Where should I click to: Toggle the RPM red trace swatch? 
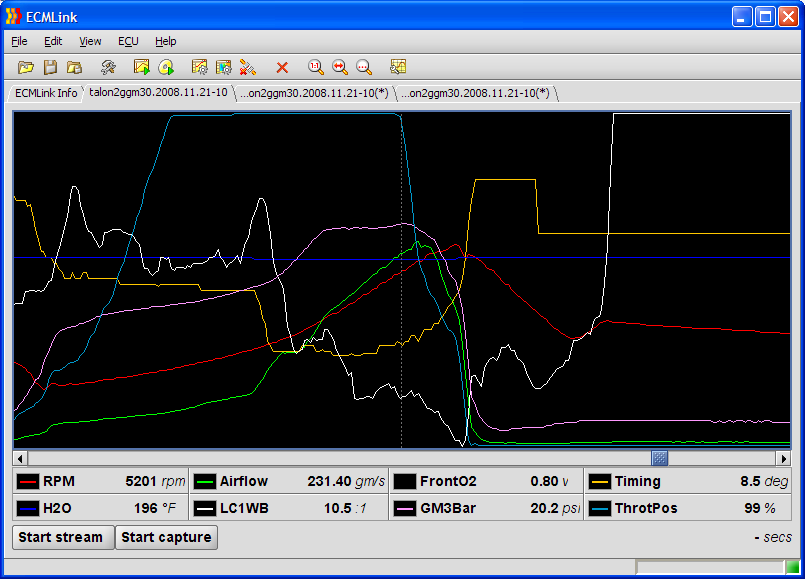pos(28,481)
